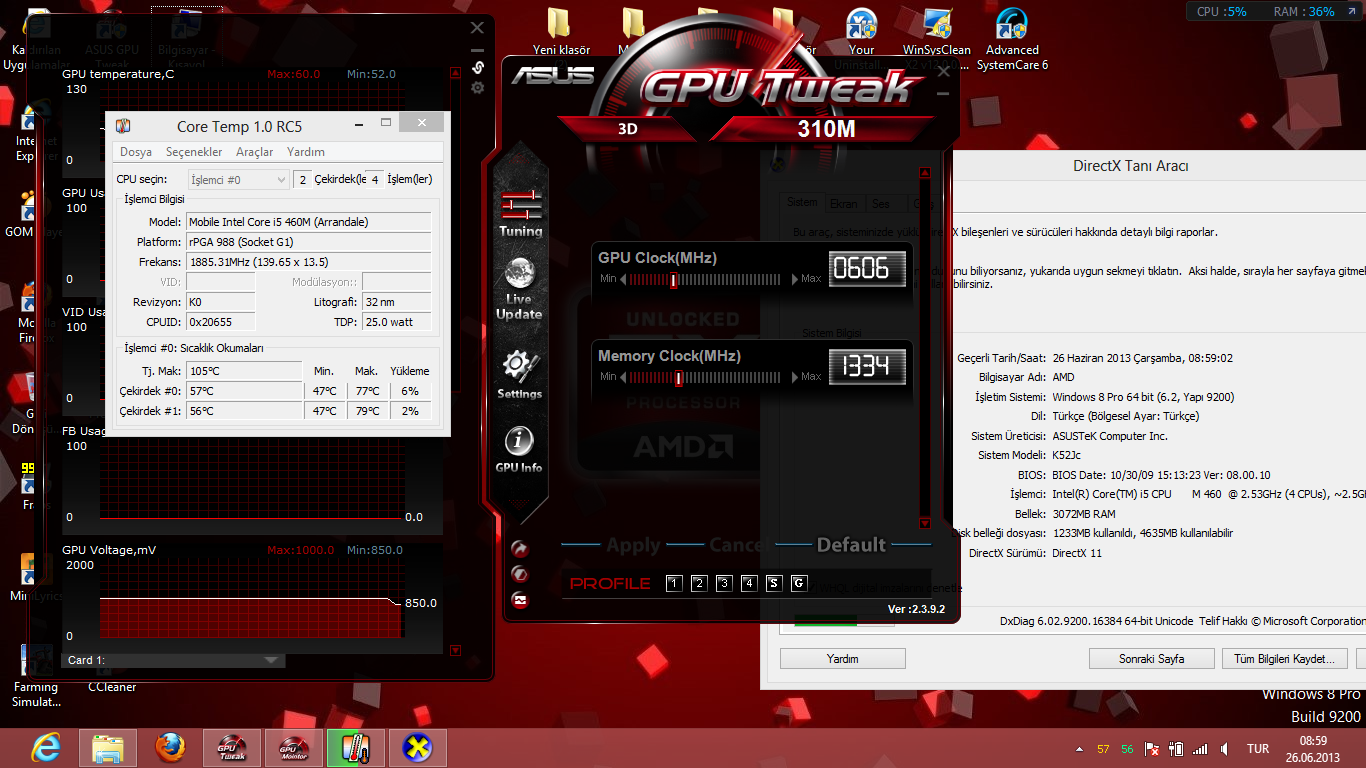Open the gear settings in GPU monitor panel
Image resolution: width=1366 pixels, height=768 pixels.
(478, 88)
